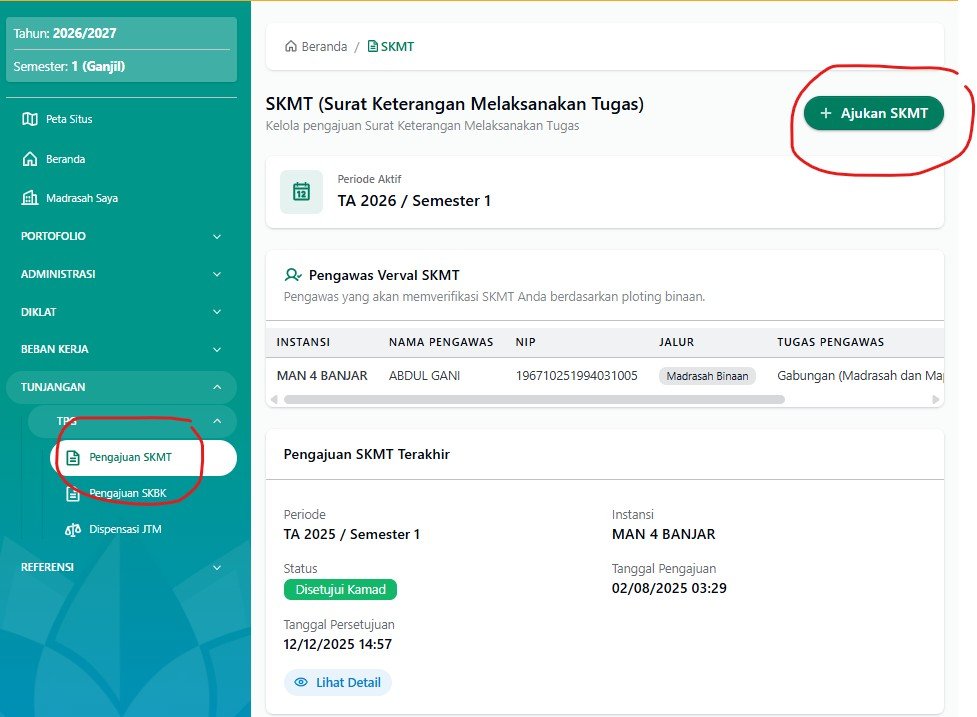
Task: Click the eye icon in Lihat Detail
Action: tap(301, 682)
